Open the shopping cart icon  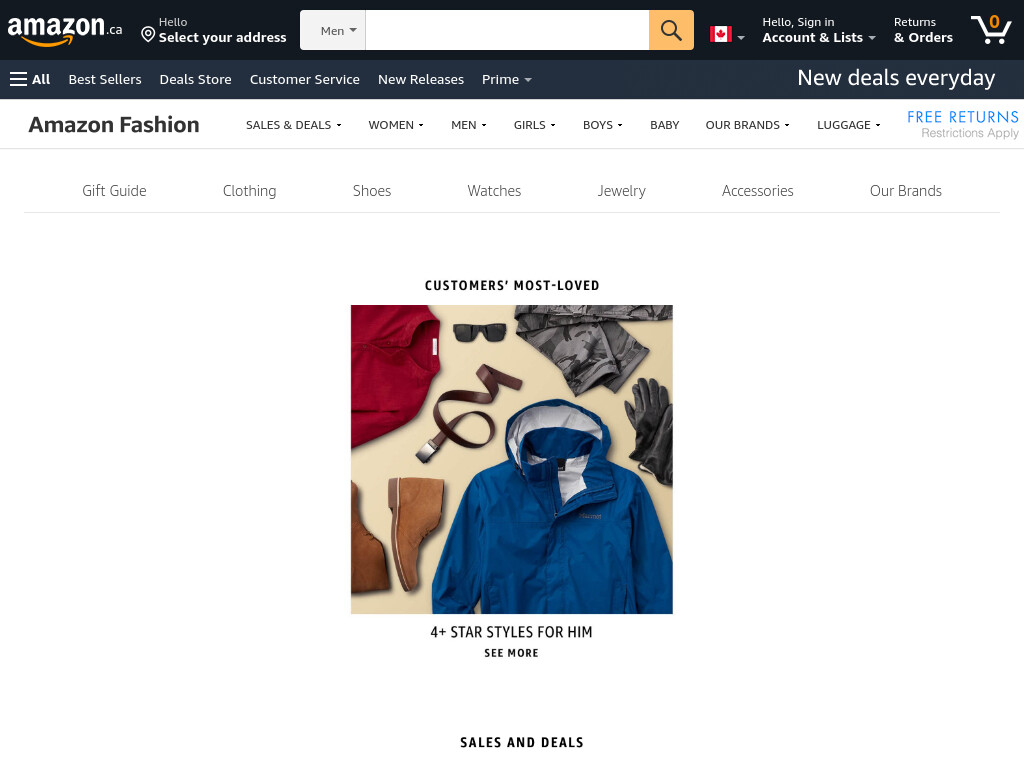991,30
